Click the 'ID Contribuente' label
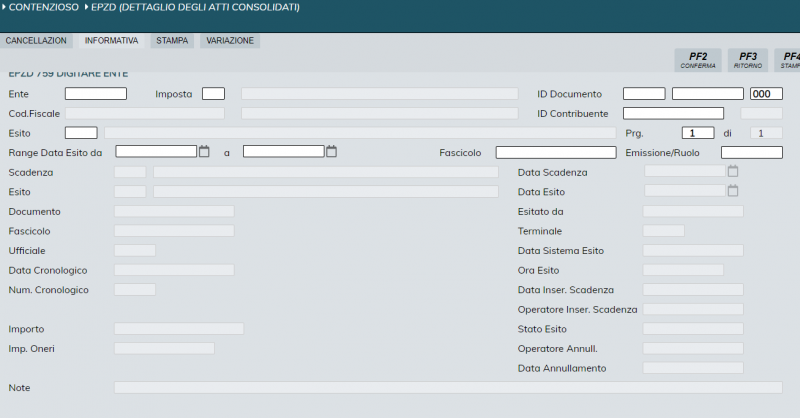Image resolution: width=800 pixels, height=418 pixels. (572, 113)
